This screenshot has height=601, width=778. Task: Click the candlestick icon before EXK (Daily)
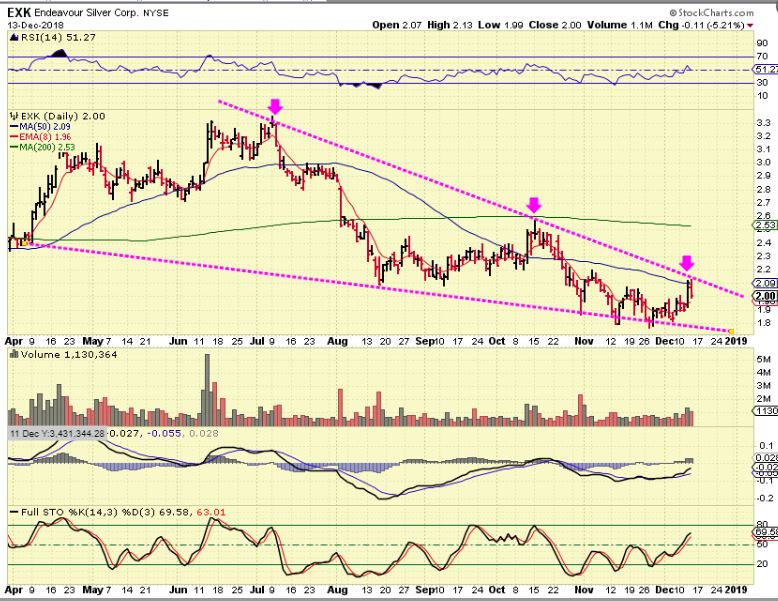tap(14, 116)
